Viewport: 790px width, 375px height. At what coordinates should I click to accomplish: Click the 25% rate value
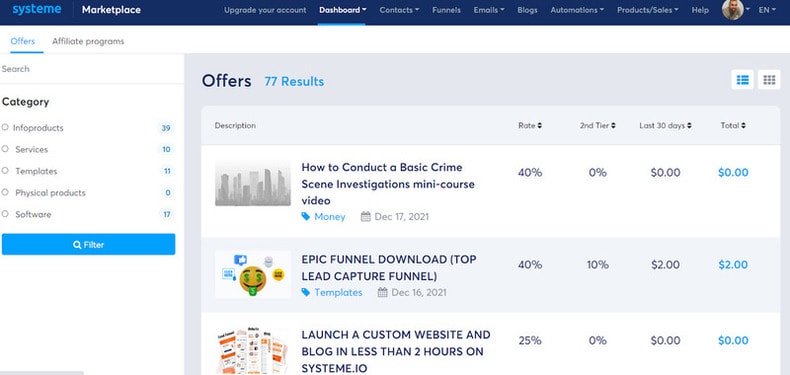pyautogui.click(x=530, y=341)
